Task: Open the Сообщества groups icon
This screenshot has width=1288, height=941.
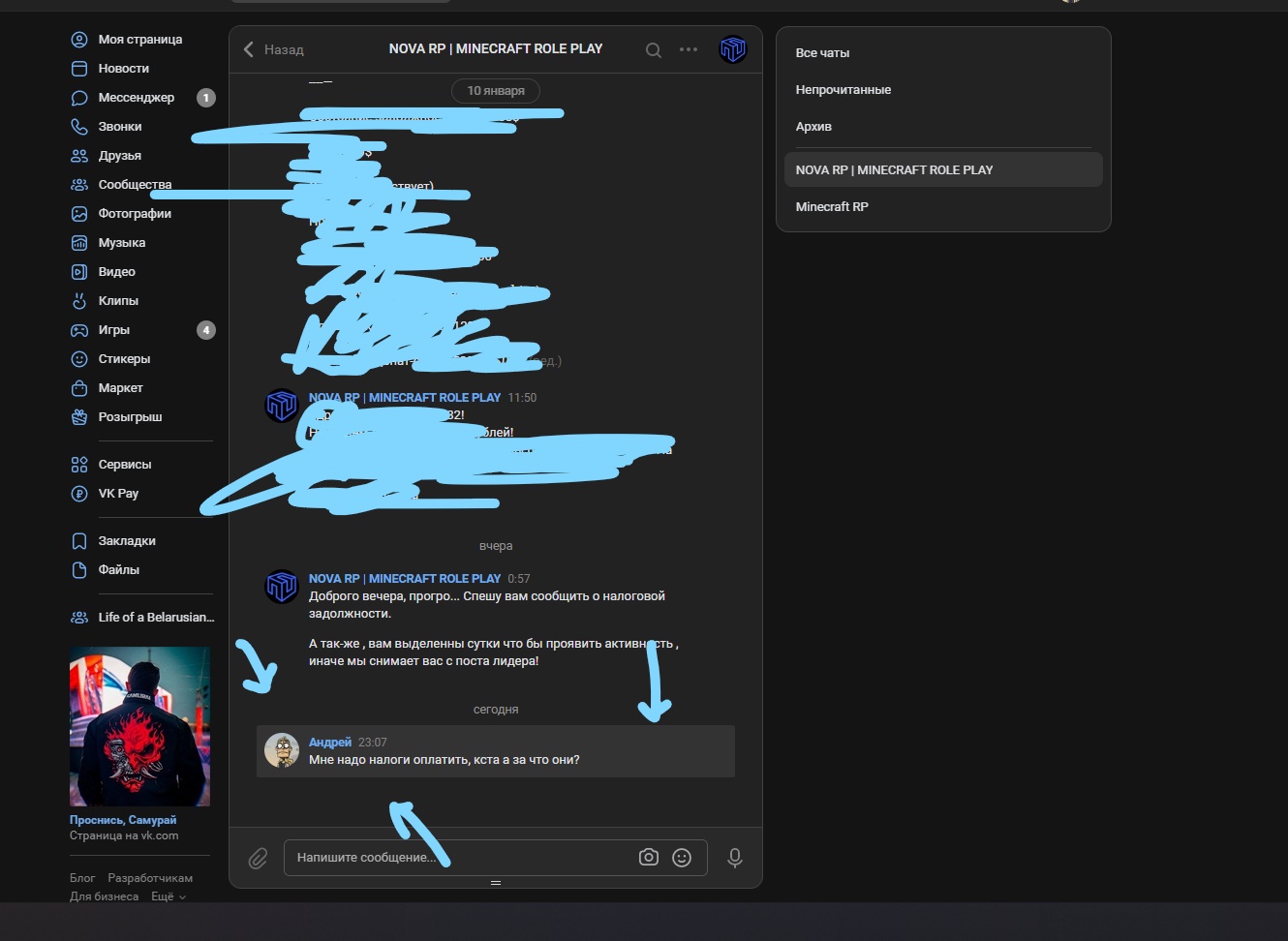Action: 79,185
